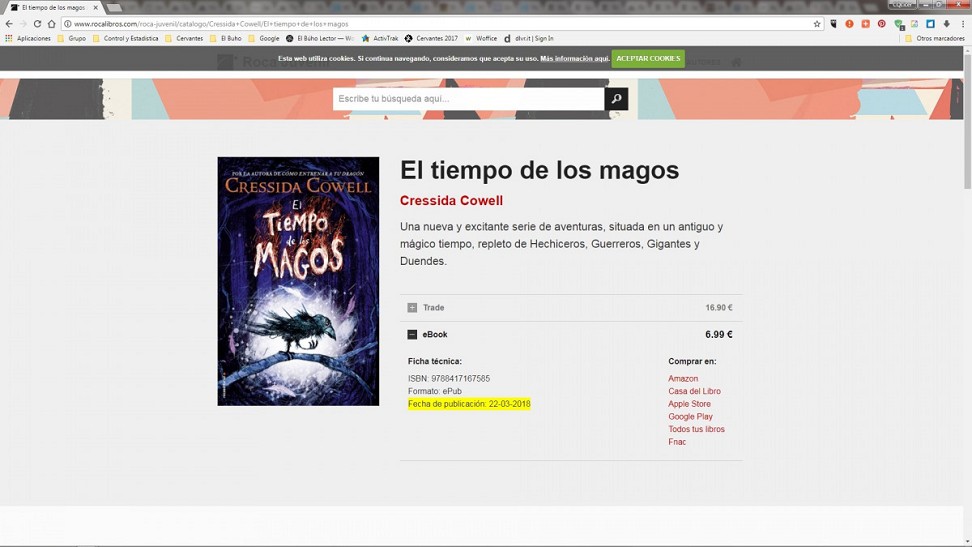Click the author name Cressida Cowell

click(451, 201)
